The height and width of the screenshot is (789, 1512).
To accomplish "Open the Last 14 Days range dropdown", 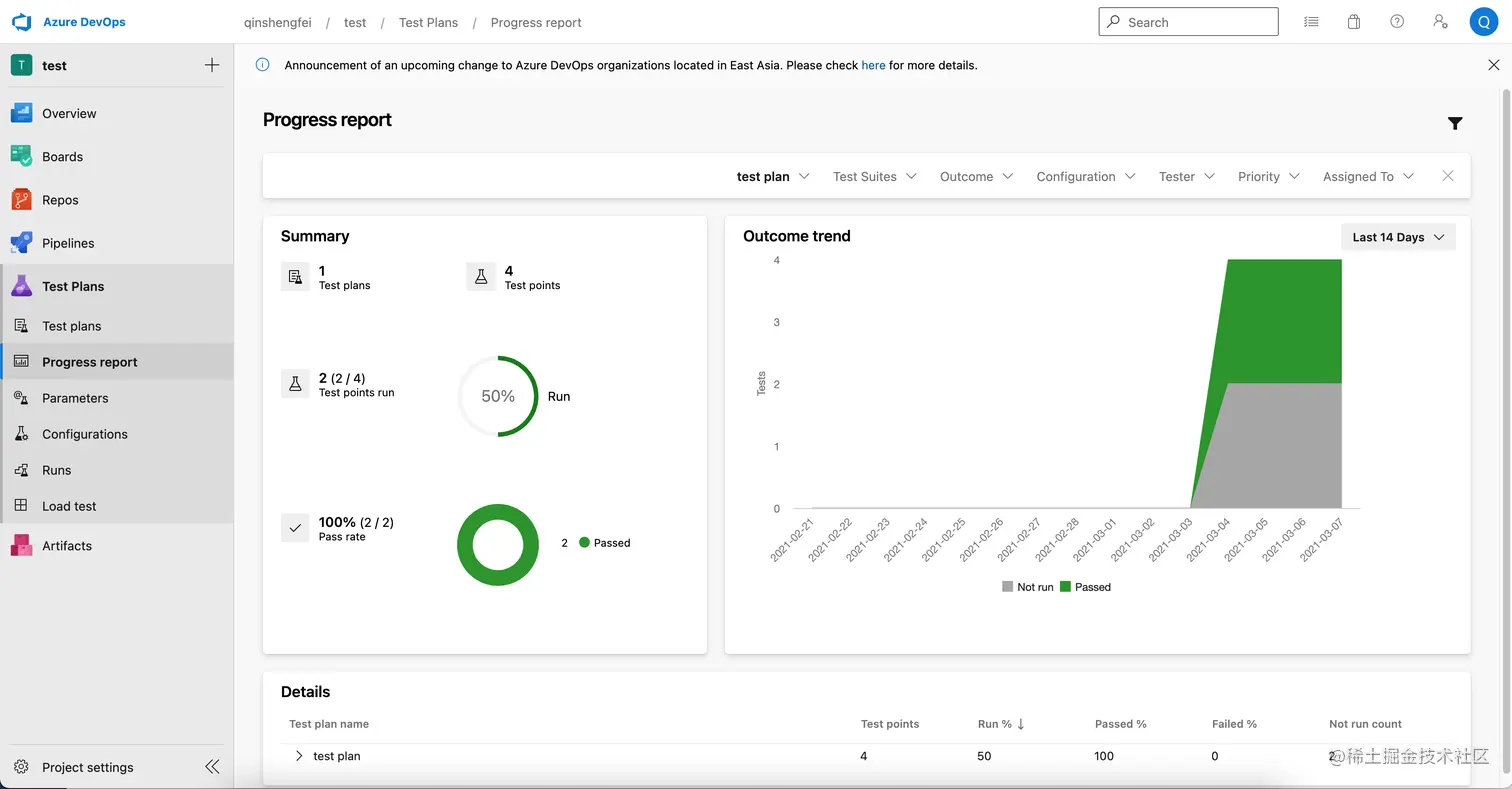I will click(1398, 237).
